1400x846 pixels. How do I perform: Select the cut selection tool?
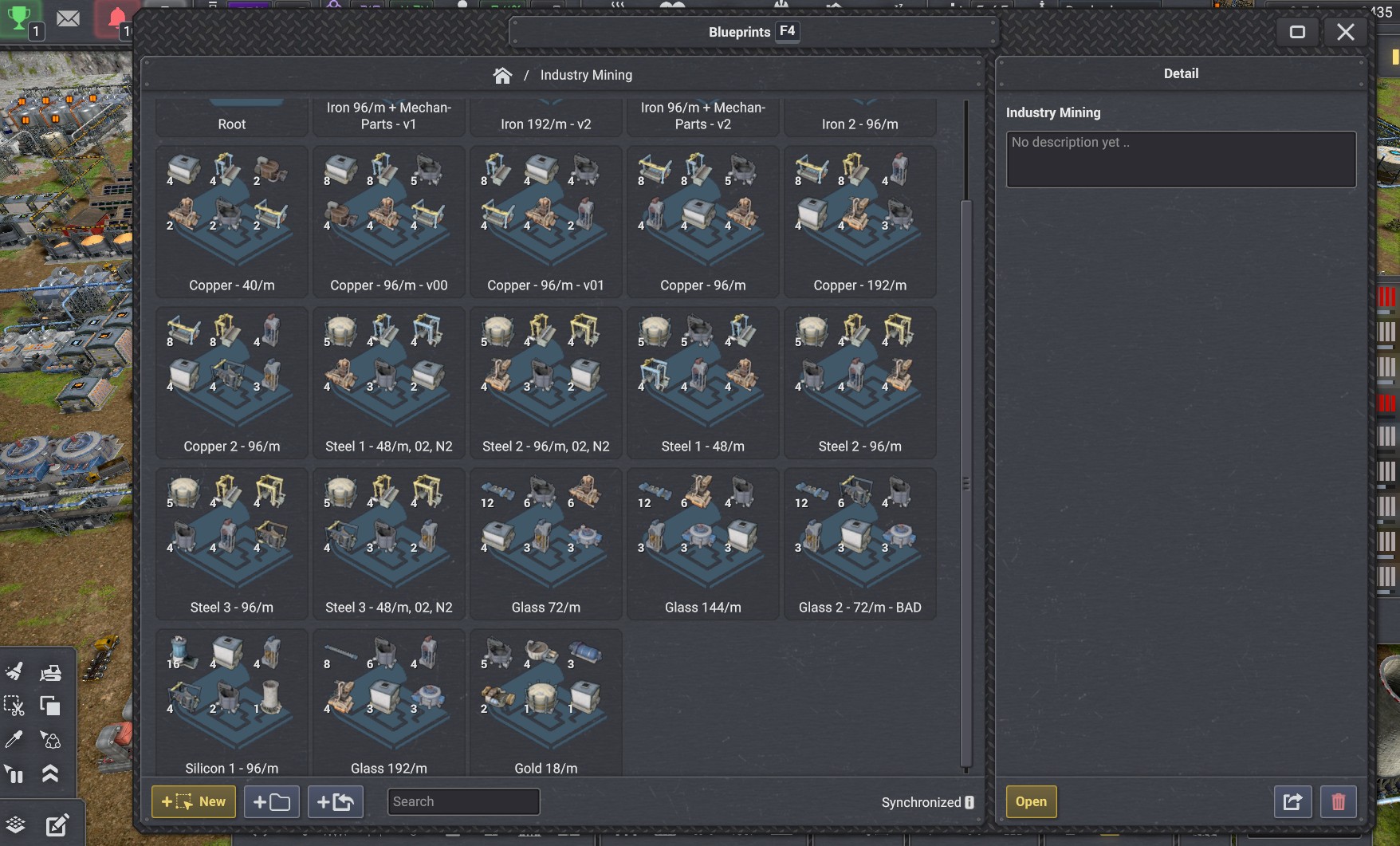click(x=14, y=706)
